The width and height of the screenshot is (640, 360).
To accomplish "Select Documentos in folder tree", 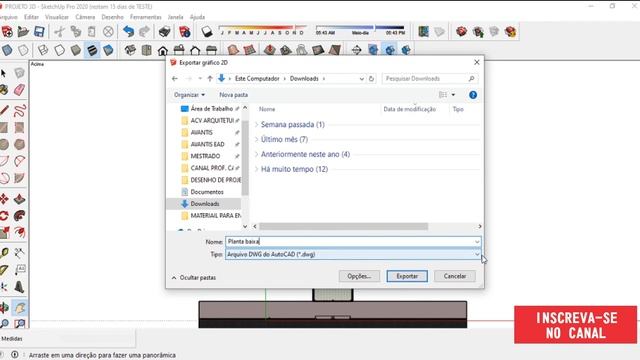I will tap(207, 192).
